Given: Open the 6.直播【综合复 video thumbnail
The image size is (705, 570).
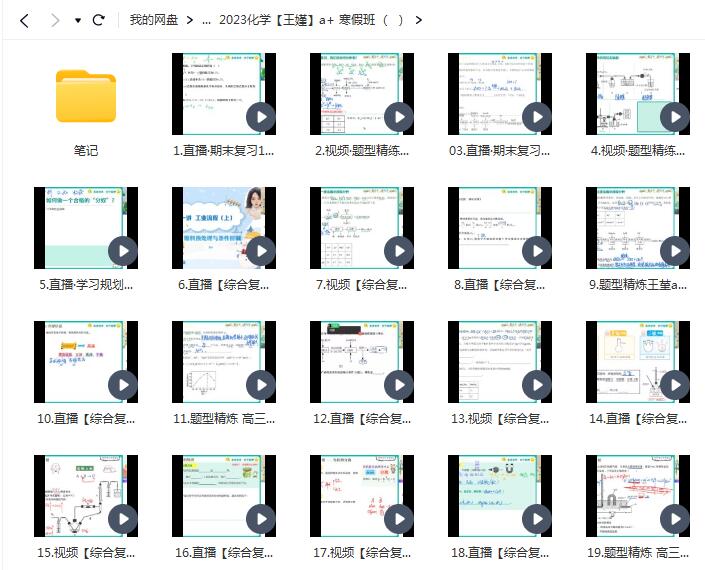Looking at the screenshot, I should (x=224, y=228).
